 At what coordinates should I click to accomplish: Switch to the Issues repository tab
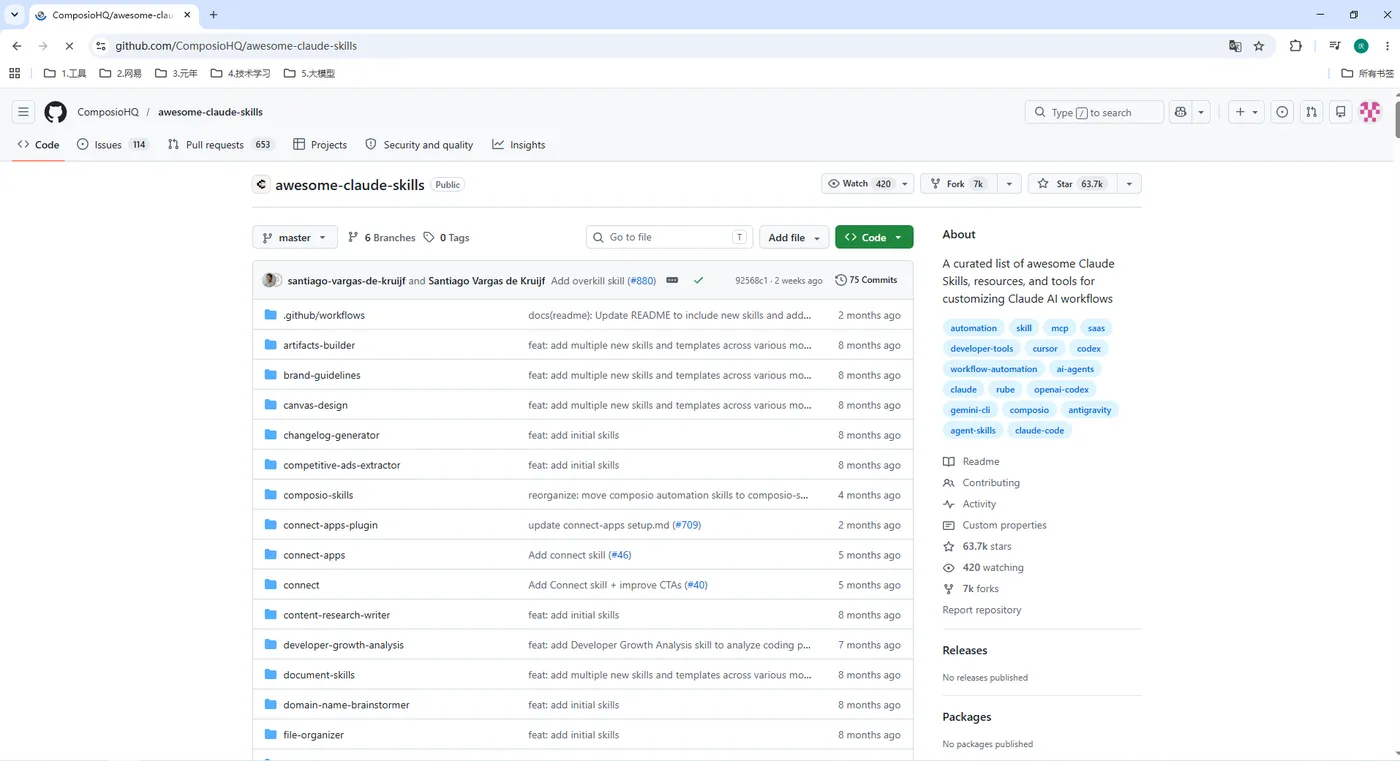(x=113, y=145)
